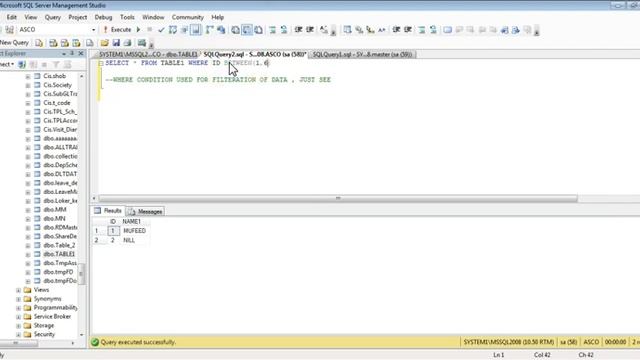Click Object Explorer vertical scrollbar thumb
Screen dimensions: 640x360
coord(81,274)
